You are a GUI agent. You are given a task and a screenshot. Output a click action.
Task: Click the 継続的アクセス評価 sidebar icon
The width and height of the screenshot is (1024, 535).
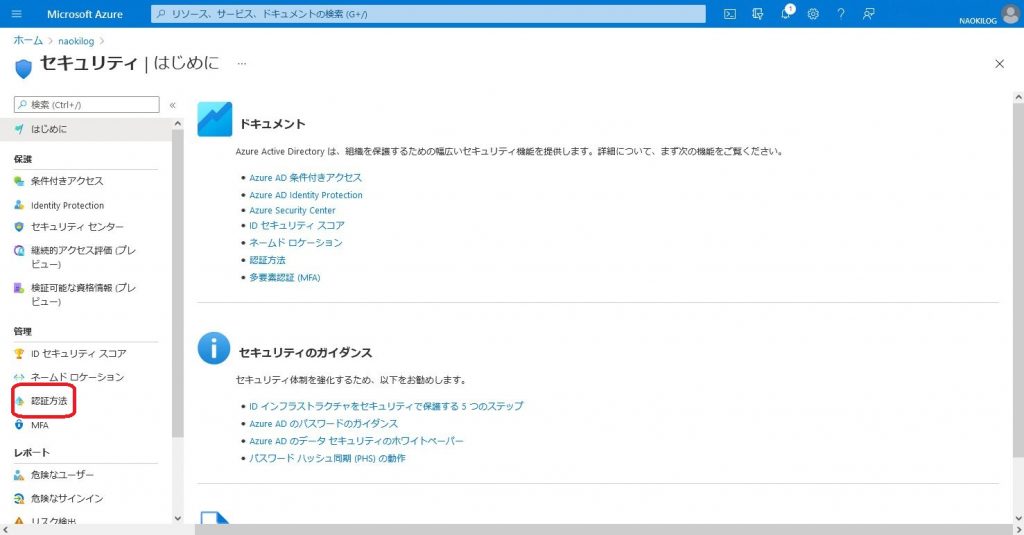tap(19, 250)
